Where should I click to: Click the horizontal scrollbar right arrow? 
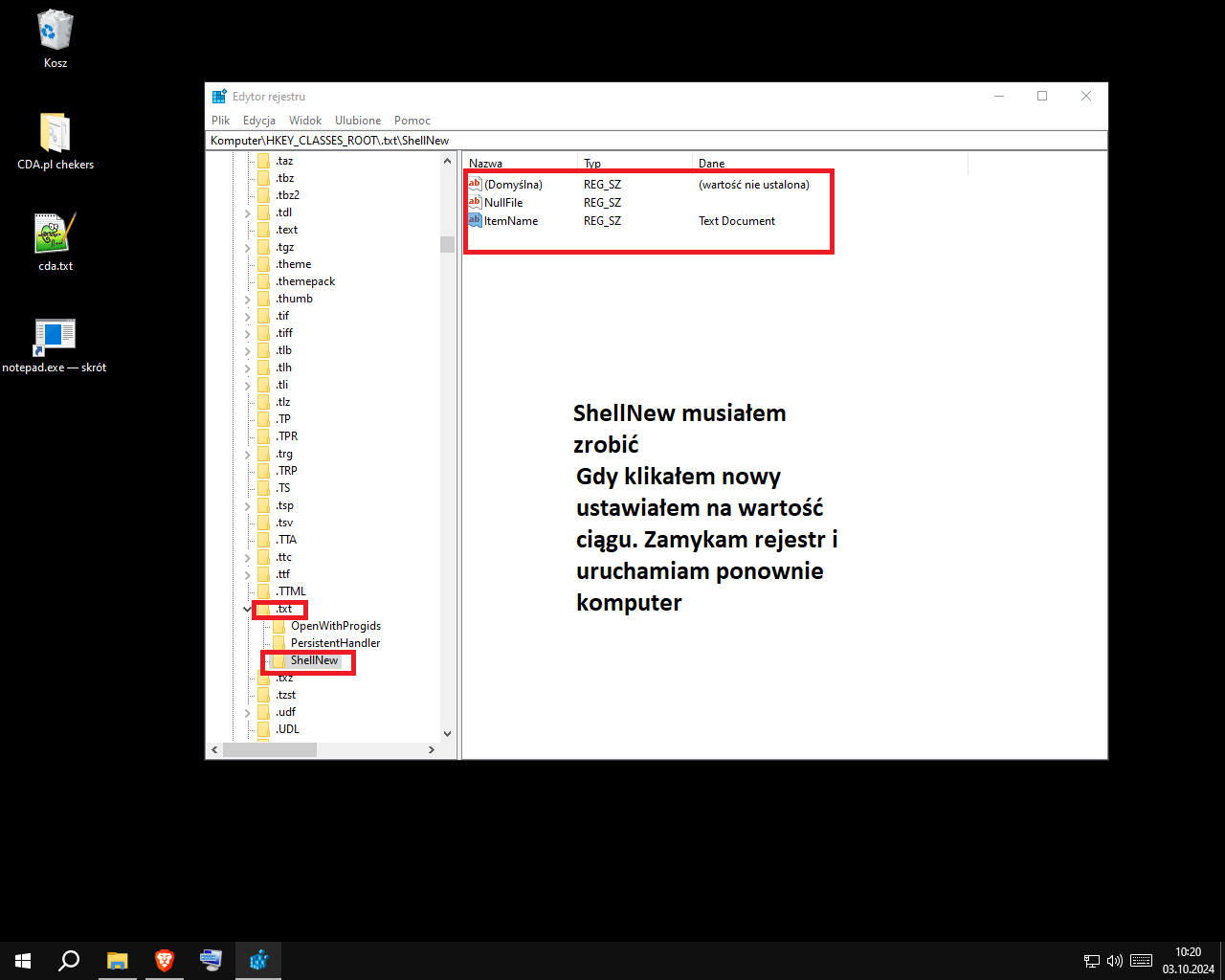click(x=432, y=750)
